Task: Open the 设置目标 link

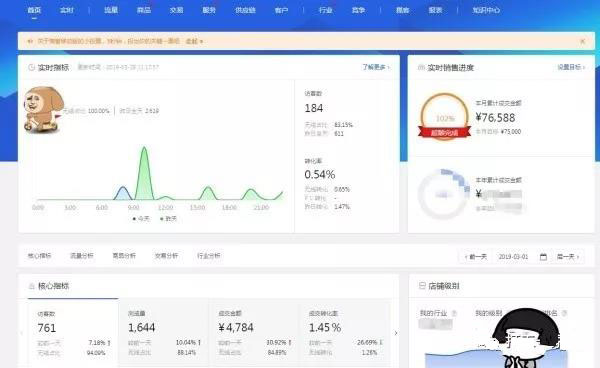Action: tap(571, 67)
